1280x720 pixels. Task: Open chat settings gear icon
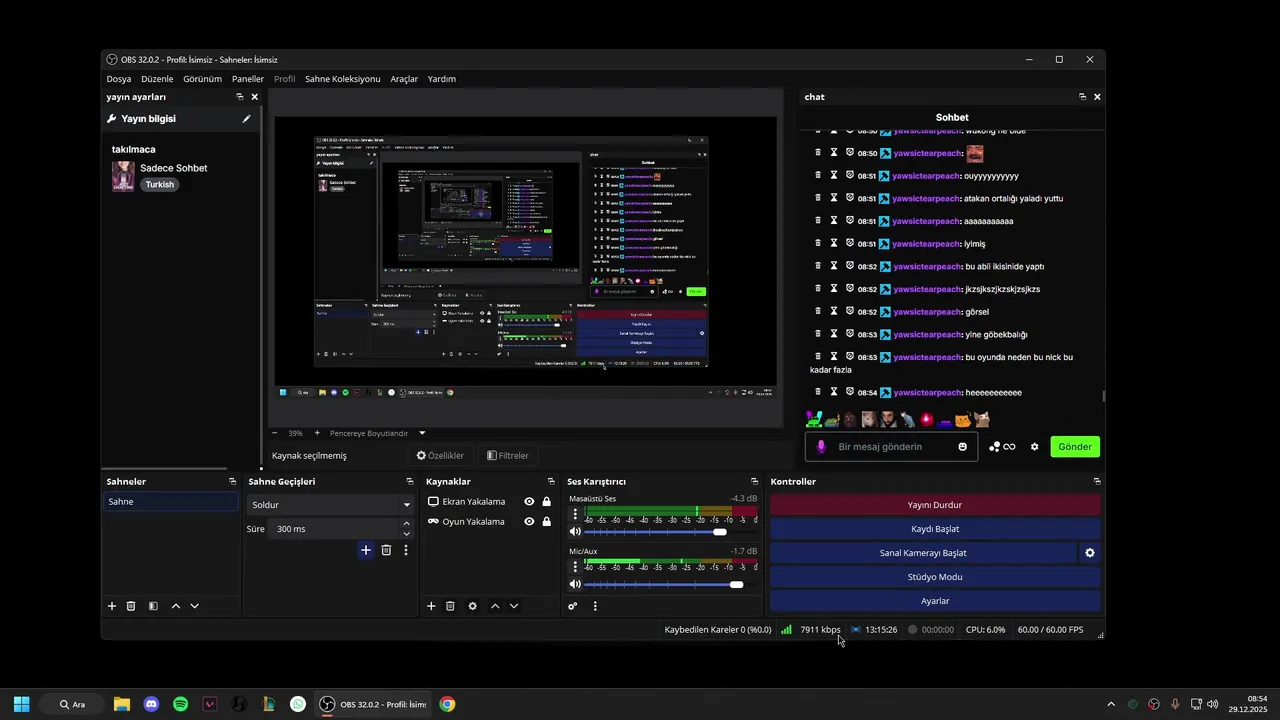coord(1035,447)
